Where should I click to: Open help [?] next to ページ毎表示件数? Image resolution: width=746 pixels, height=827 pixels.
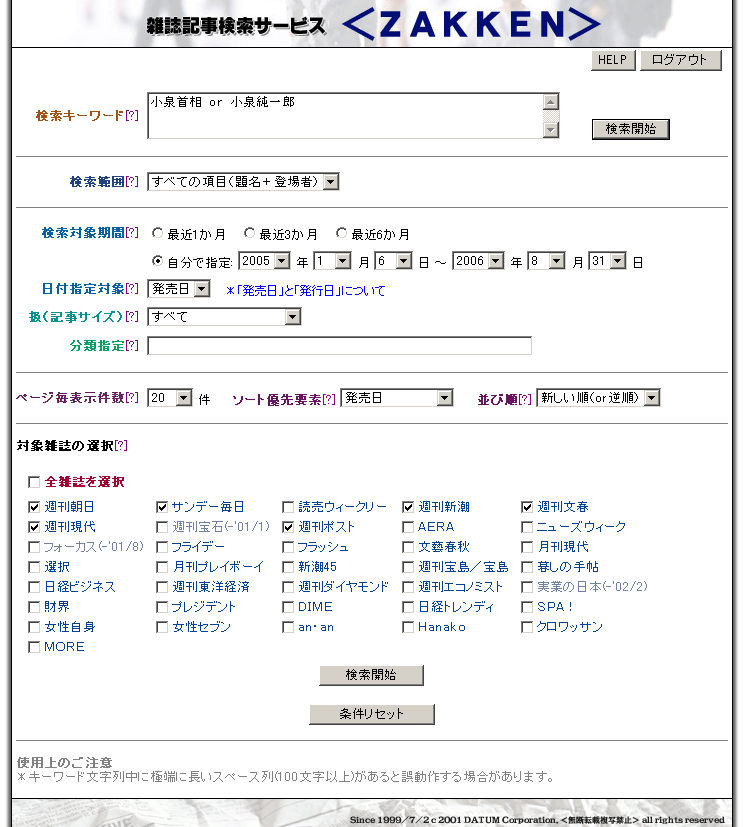[132, 398]
